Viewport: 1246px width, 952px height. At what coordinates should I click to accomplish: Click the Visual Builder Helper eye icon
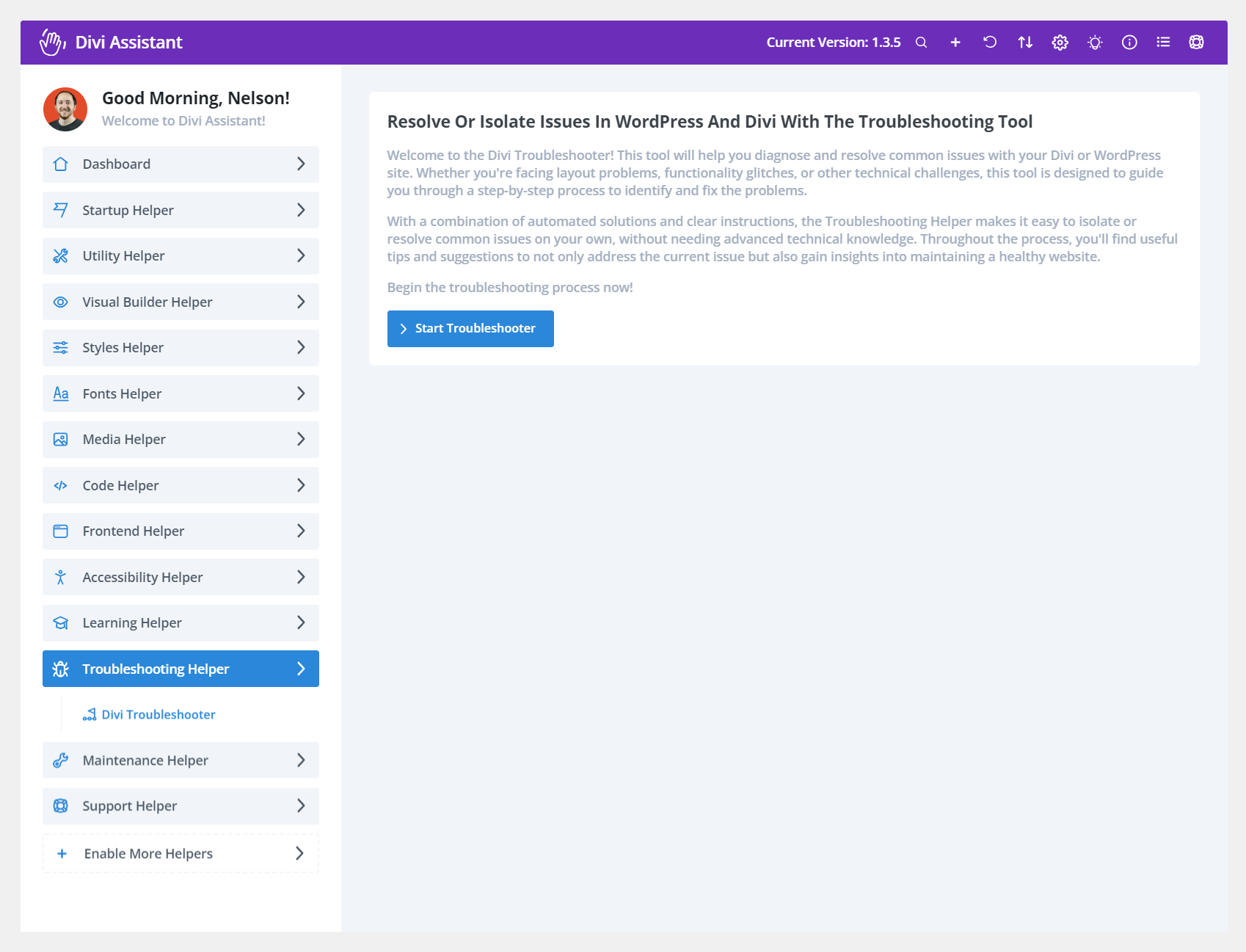pyautogui.click(x=61, y=302)
